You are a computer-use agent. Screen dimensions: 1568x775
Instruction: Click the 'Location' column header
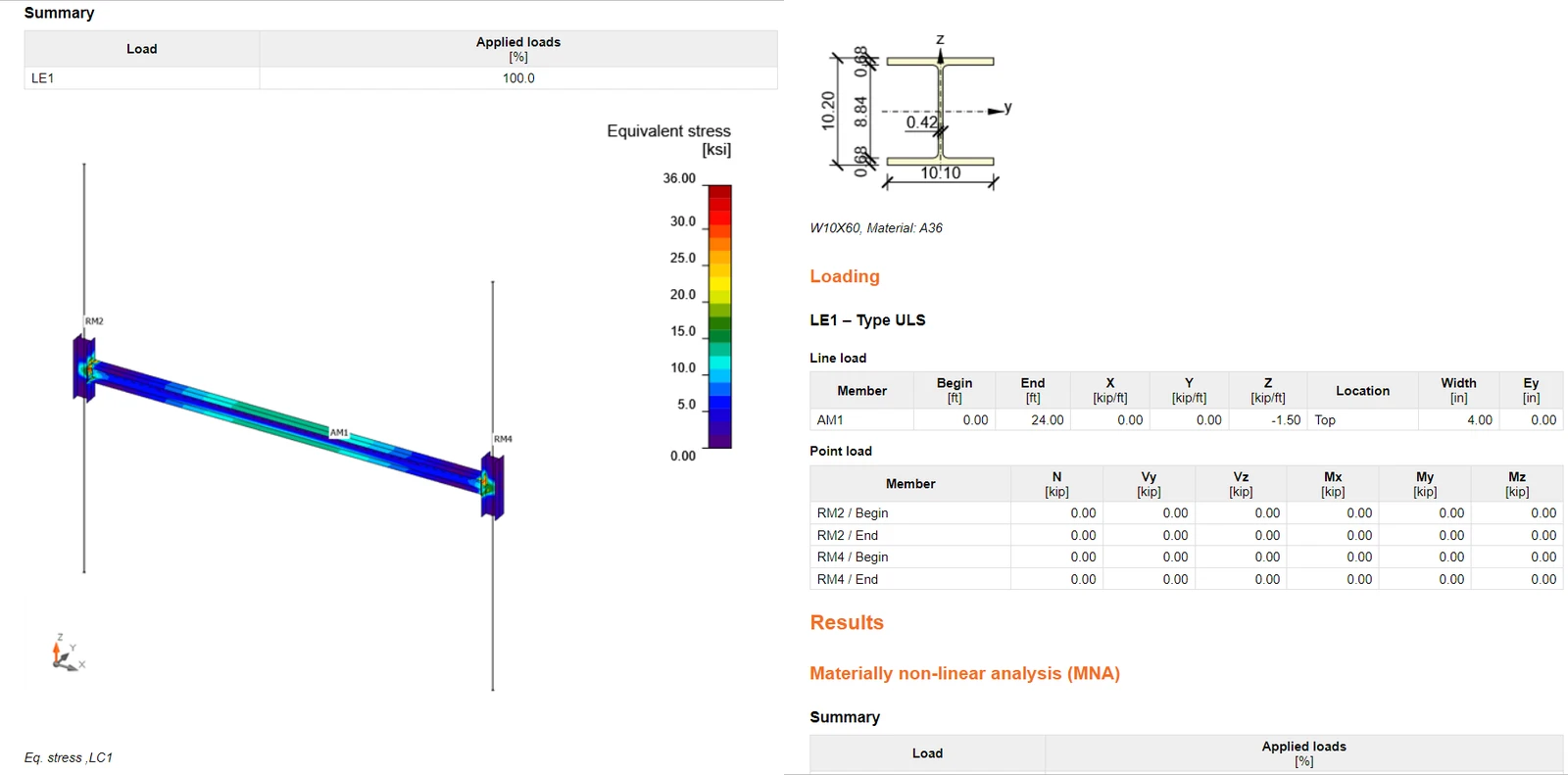[x=1362, y=390]
